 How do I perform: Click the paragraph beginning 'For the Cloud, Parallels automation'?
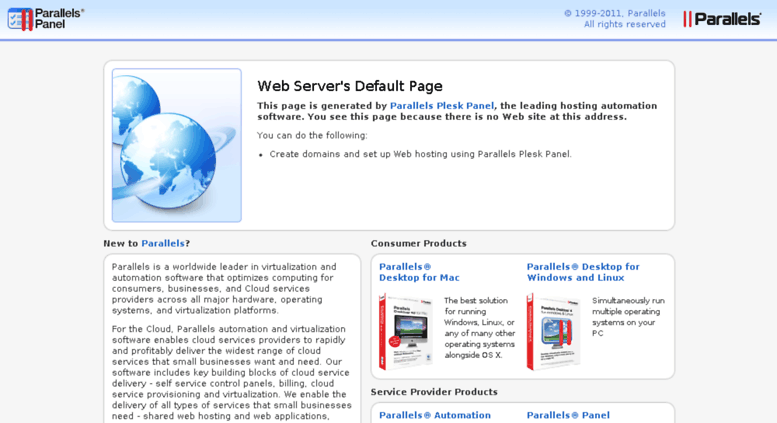click(x=231, y=372)
